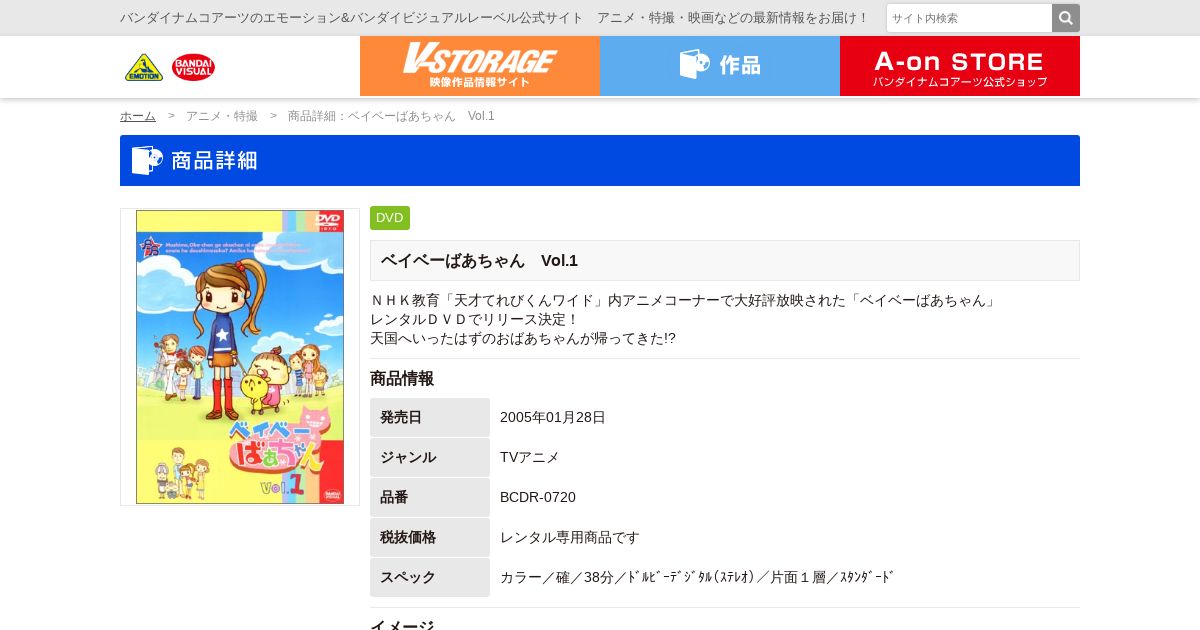Open the DVD cover thumbnail image
Image resolution: width=1200 pixels, height=630 pixels.
240,357
